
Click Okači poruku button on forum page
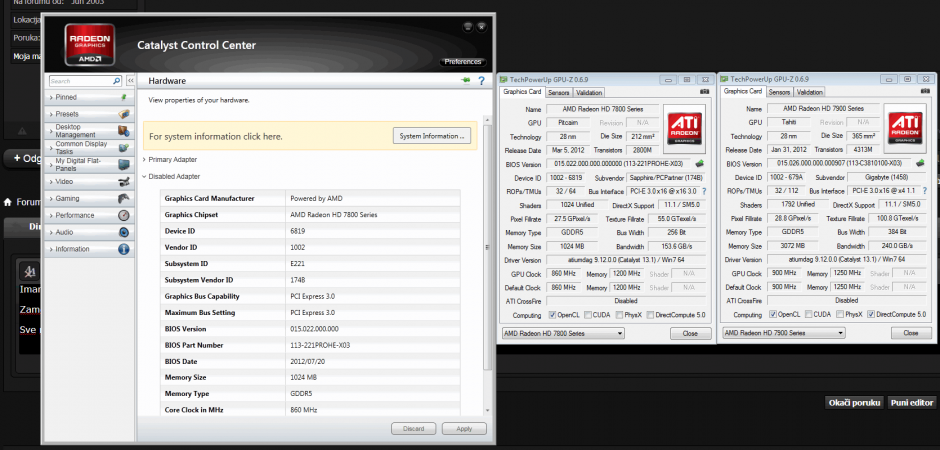coord(855,403)
